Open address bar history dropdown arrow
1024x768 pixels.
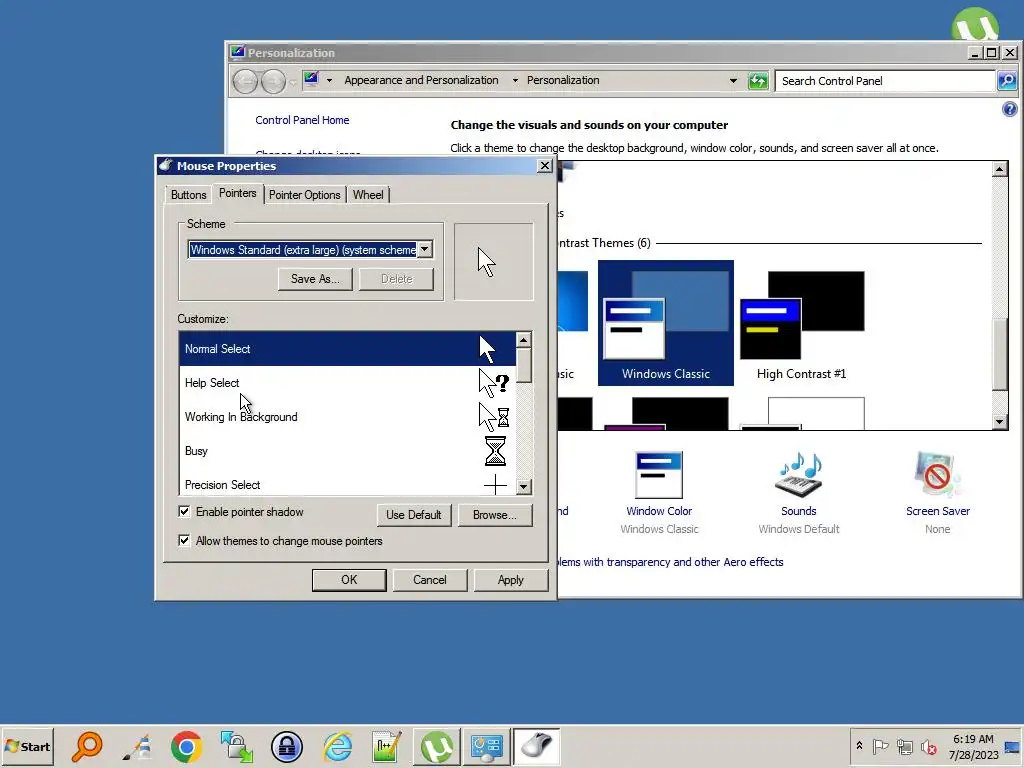pos(733,81)
